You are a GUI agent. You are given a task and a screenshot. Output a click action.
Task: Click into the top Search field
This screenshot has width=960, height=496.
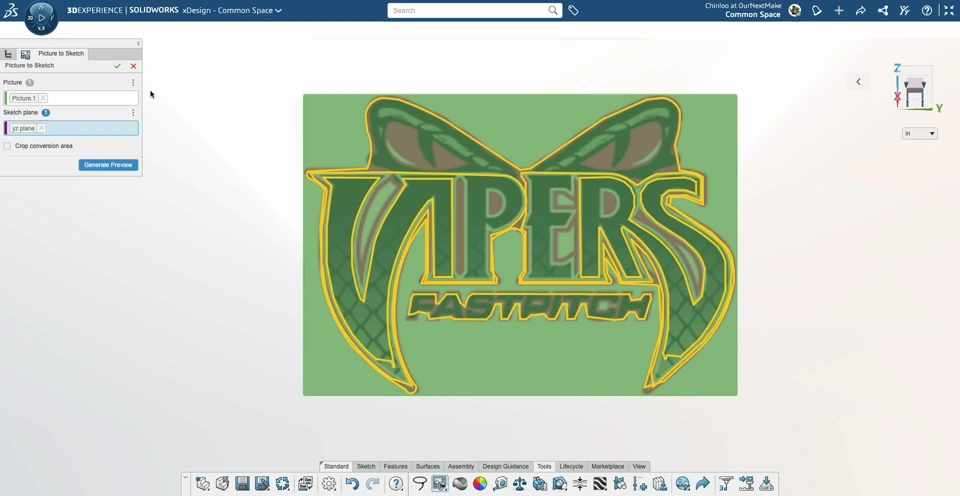click(468, 10)
